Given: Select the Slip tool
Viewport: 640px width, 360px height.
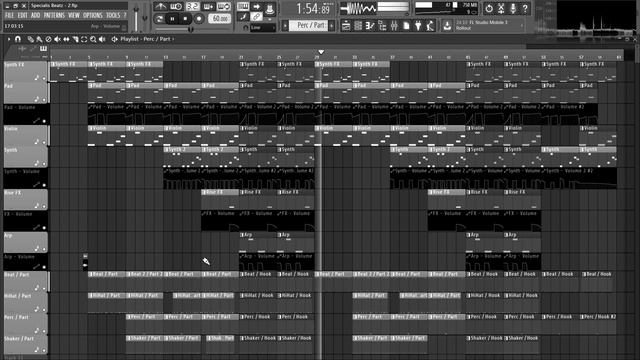Looking at the screenshot, I should pyautogui.click(x=66, y=39).
